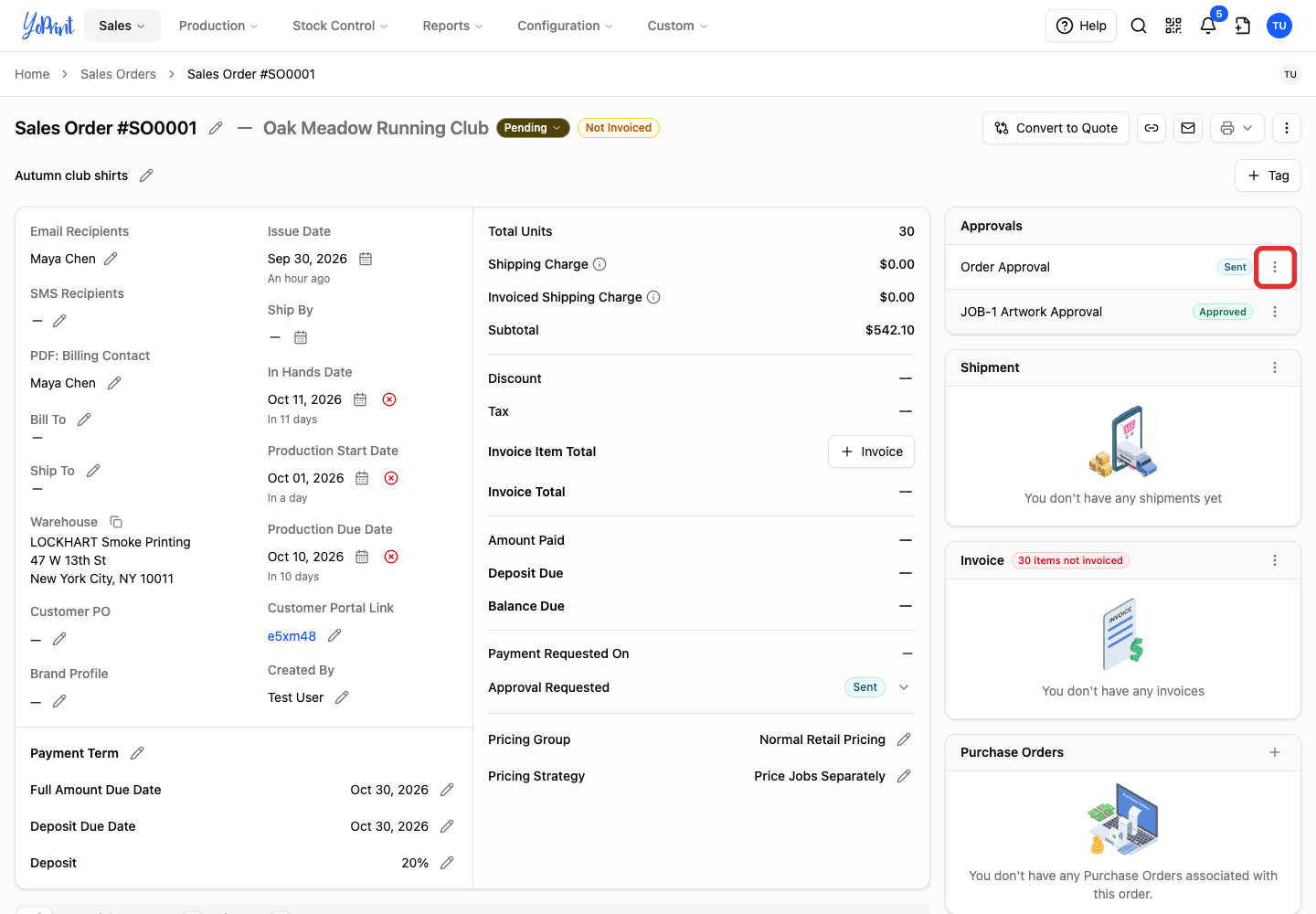Show Shipping Charge info tooltip

(600, 264)
